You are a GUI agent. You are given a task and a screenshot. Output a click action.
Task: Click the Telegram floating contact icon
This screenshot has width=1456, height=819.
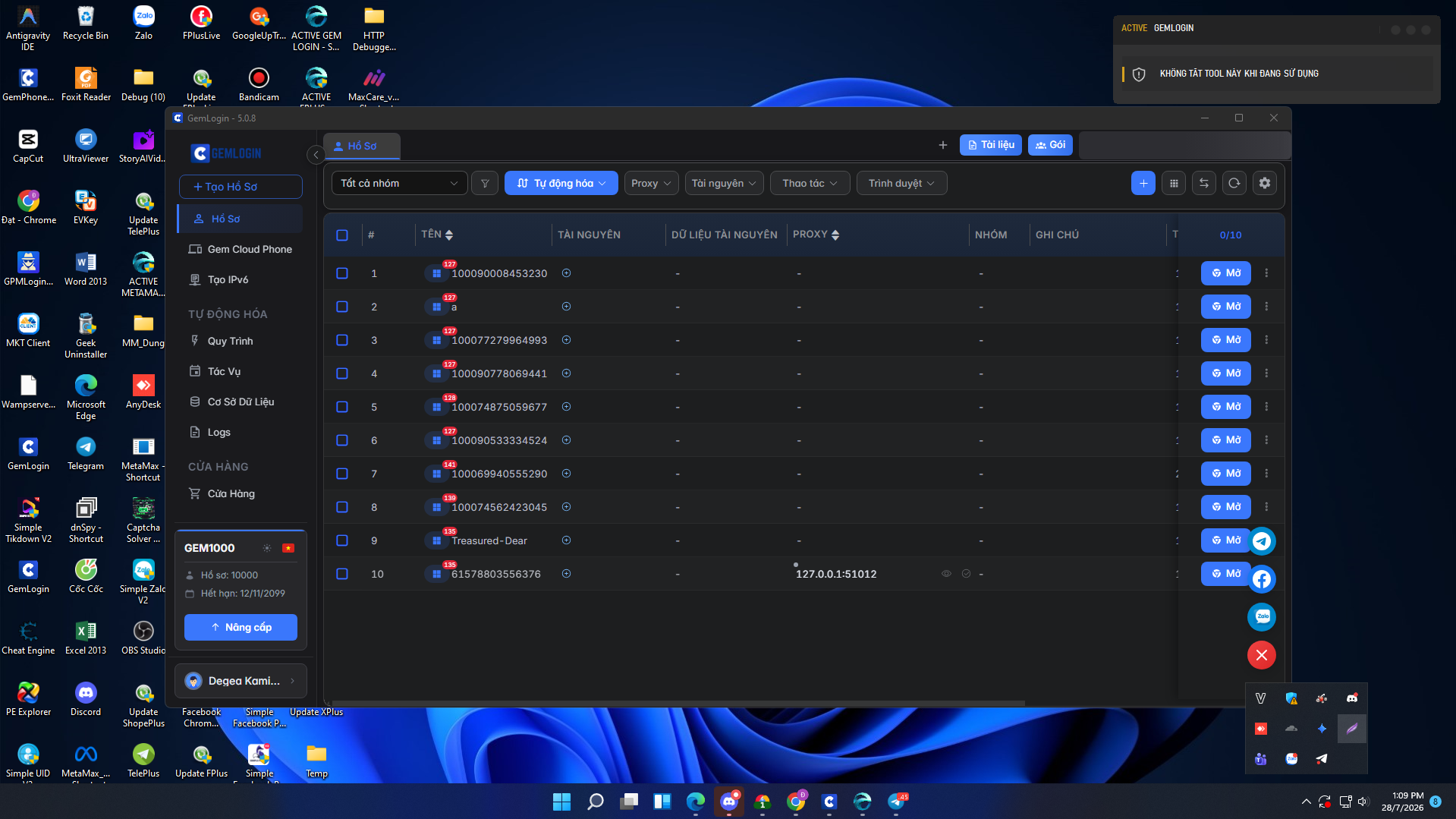coord(1262,541)
